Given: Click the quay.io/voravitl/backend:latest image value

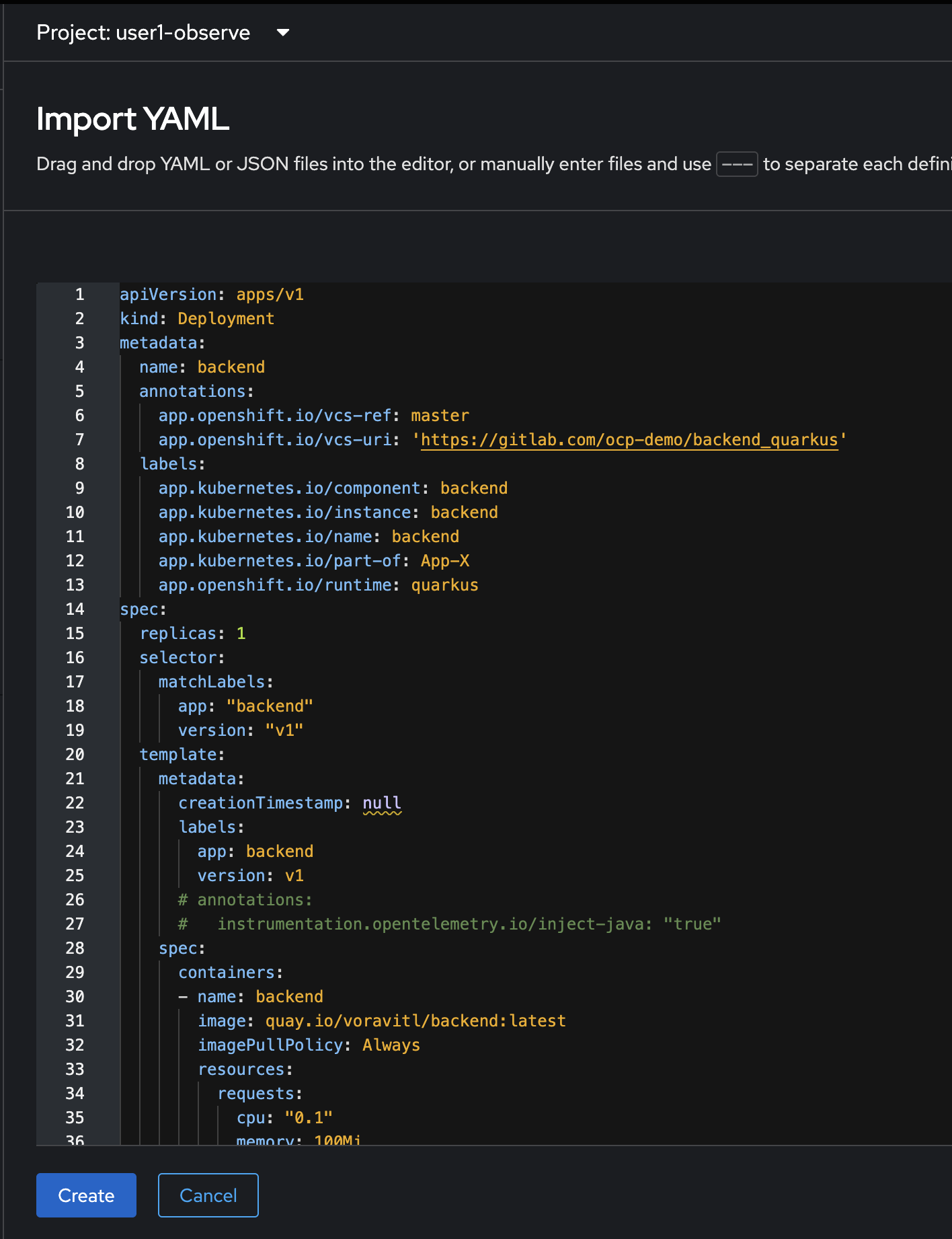Looking at the screenshot, I should point(415,1021).
